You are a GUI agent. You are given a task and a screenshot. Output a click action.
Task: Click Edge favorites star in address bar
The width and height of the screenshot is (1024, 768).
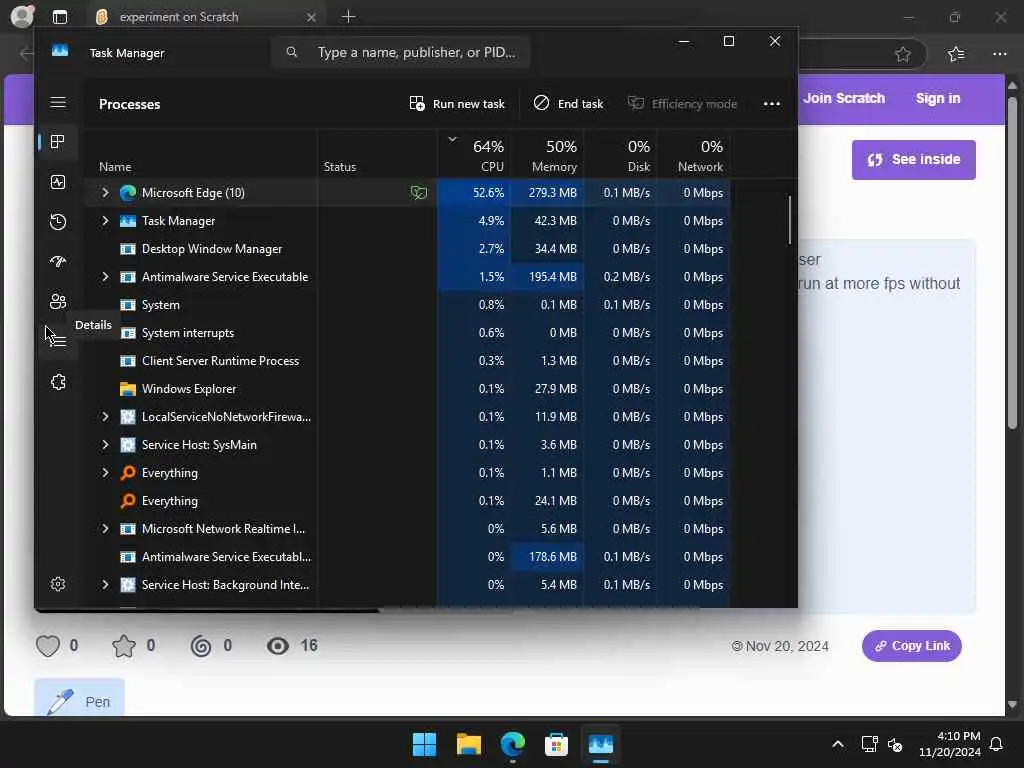click(x=903, y=54)
